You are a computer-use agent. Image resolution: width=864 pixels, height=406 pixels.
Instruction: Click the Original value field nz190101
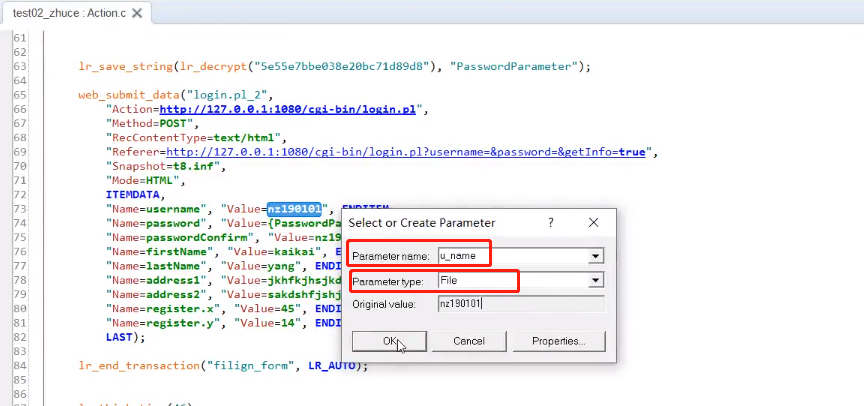(521, 304)
